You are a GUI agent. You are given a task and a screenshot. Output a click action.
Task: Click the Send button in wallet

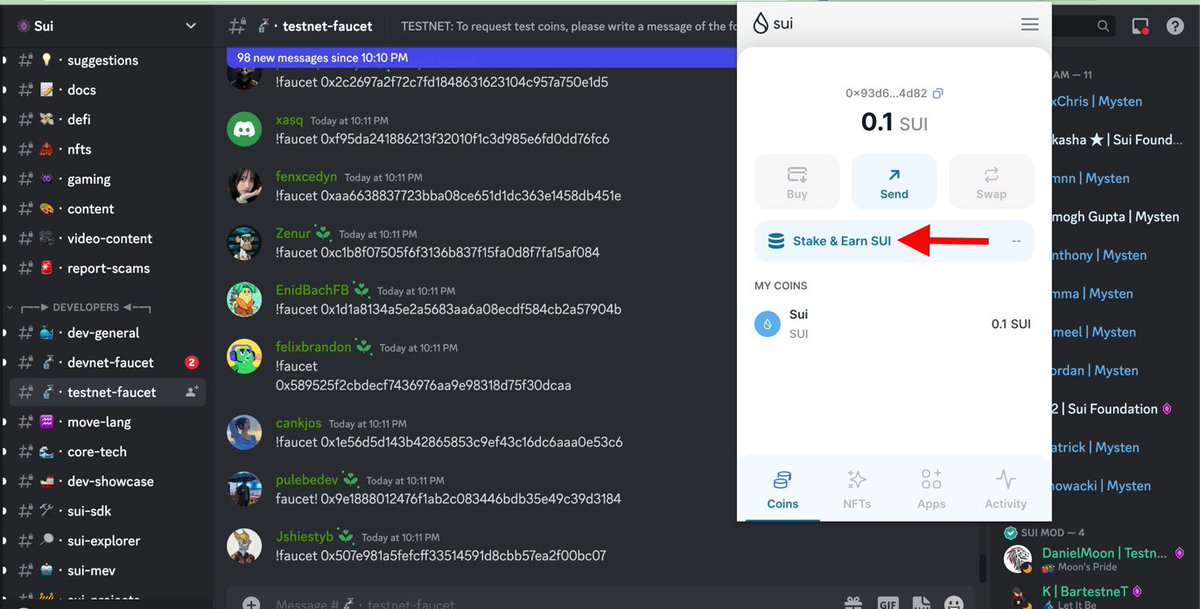click(x=894, y=182)
